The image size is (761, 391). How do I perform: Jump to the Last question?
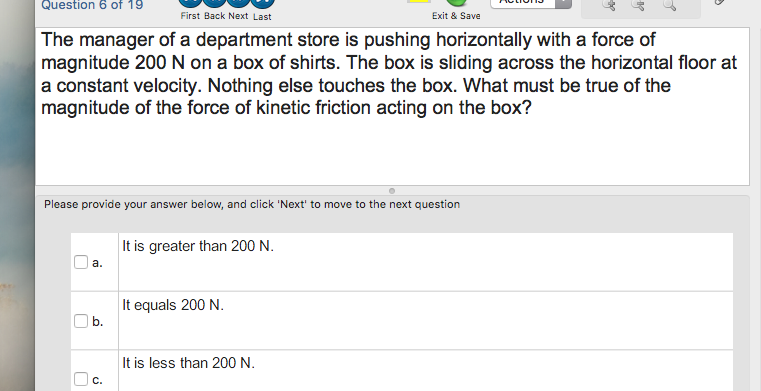(263, 4)
